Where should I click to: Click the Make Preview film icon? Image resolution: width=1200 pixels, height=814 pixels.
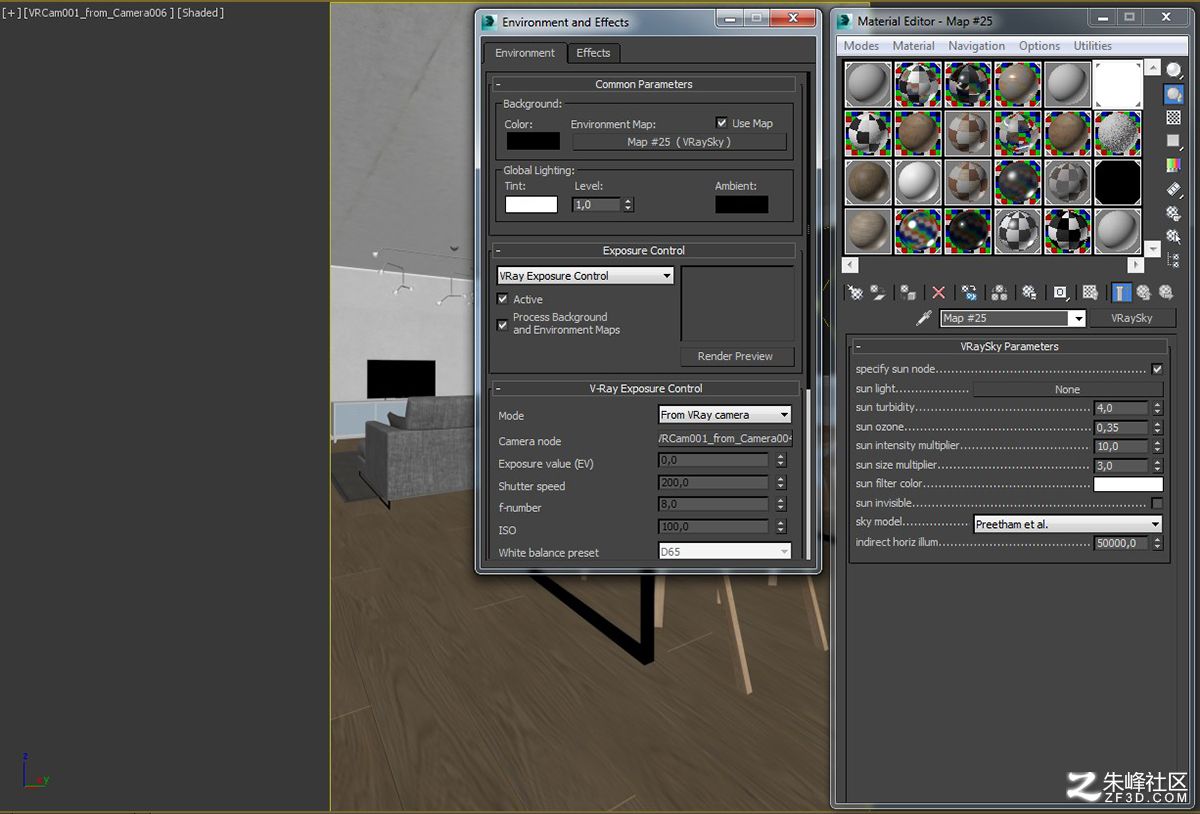pyautogui.click(x=1174, y=189)
